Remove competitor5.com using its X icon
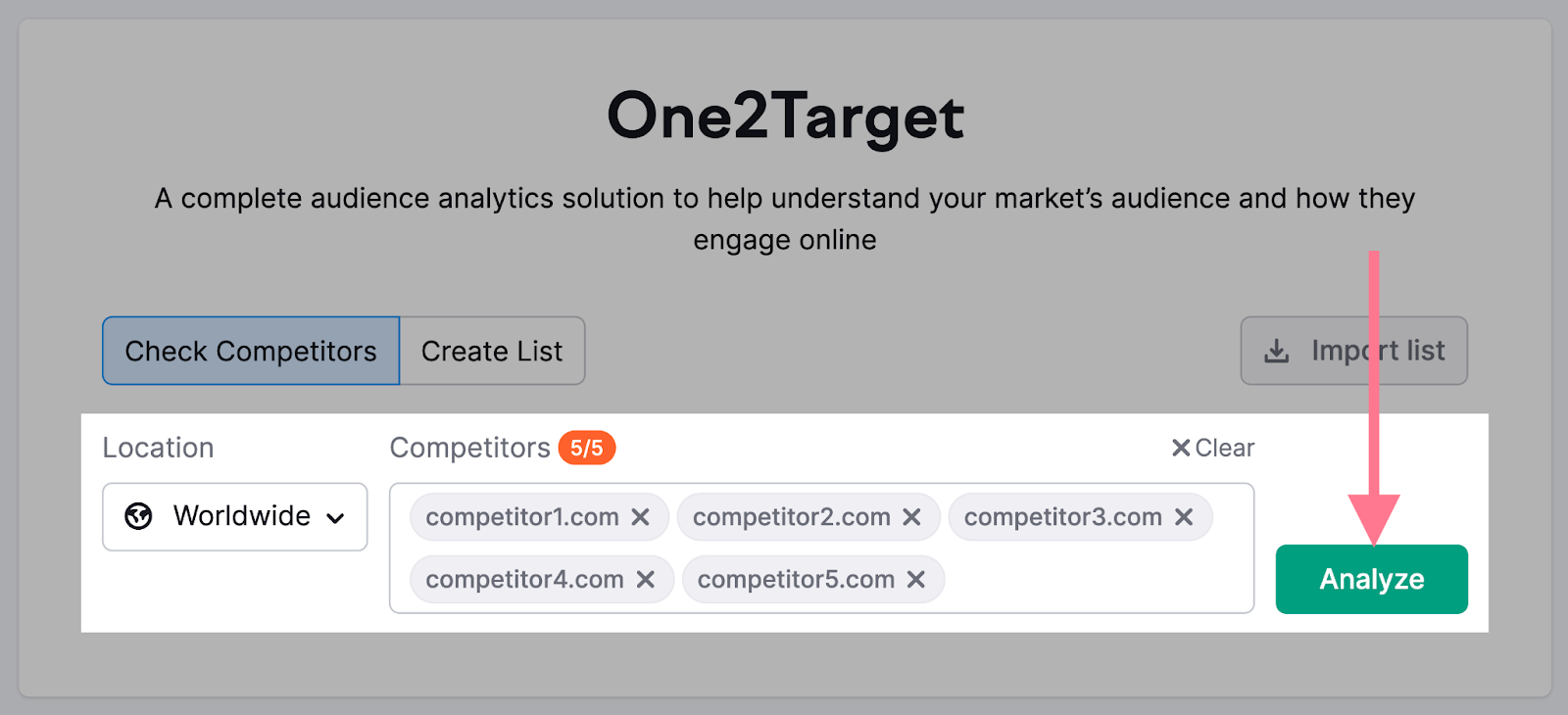1568x715 pixels. click(917, 579)
